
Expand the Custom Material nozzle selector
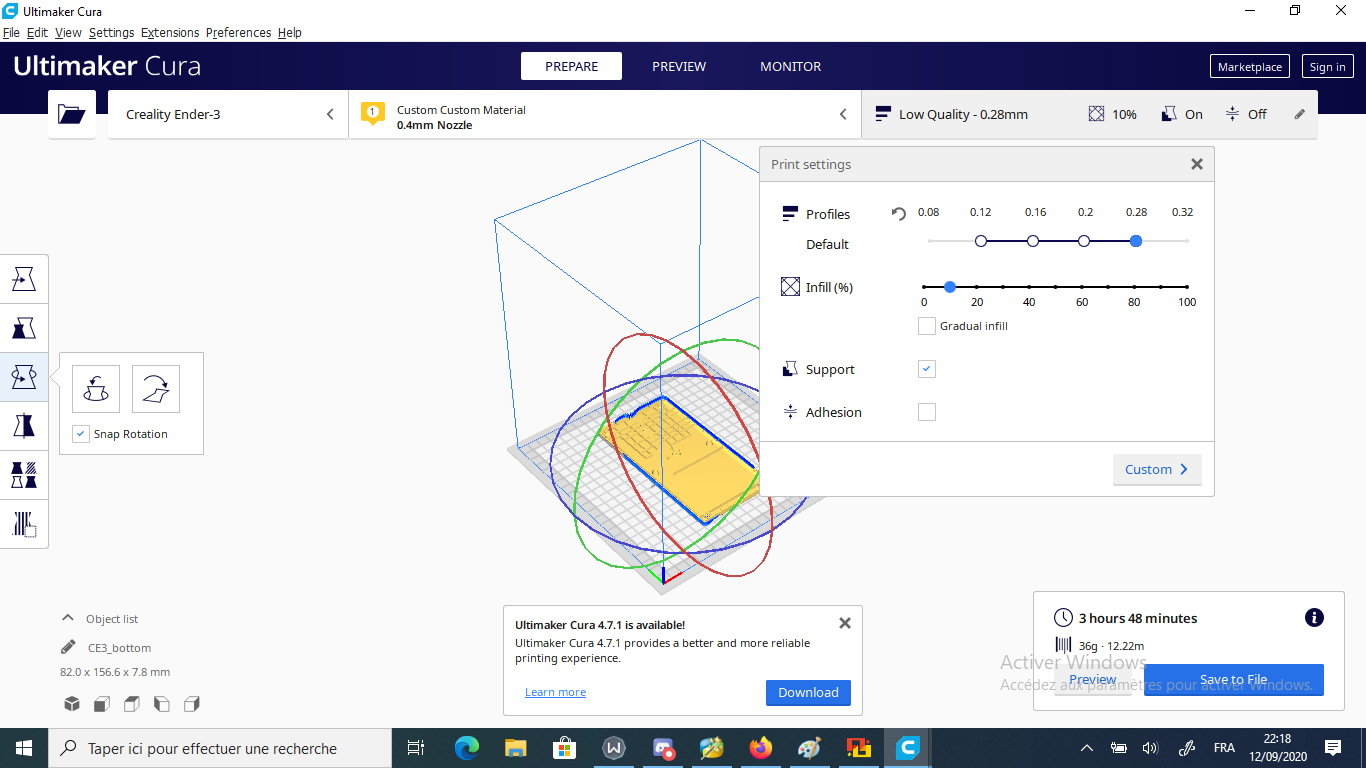(x=843, y=114)
